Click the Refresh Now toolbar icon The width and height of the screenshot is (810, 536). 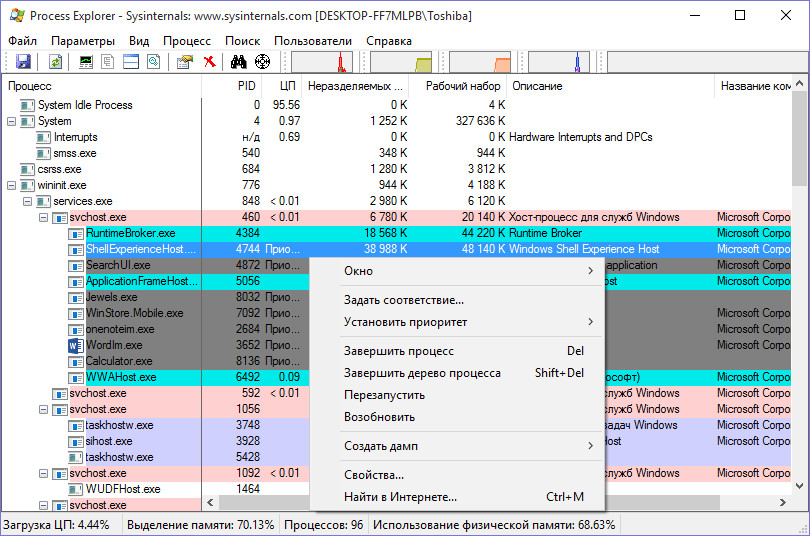pyautogui.click(x=55, y=62)
